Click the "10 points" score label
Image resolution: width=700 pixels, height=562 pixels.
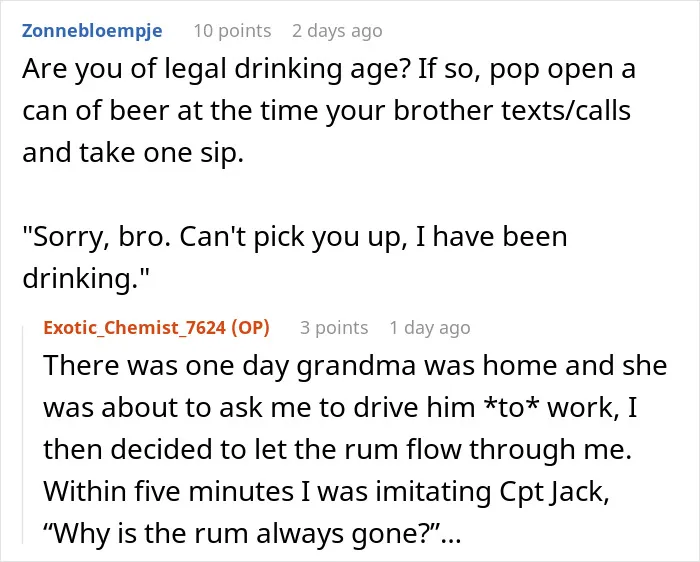(x=232, y=31)
